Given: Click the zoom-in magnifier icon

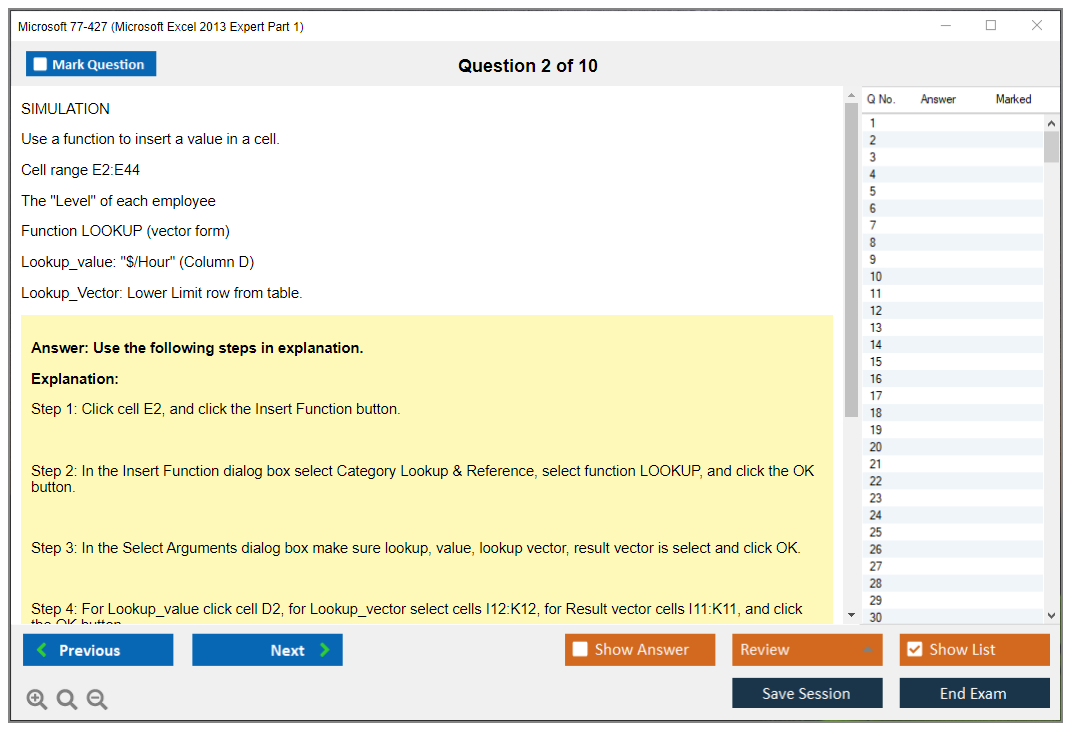Looking at the screenshot, I should (x=37, y=699).
